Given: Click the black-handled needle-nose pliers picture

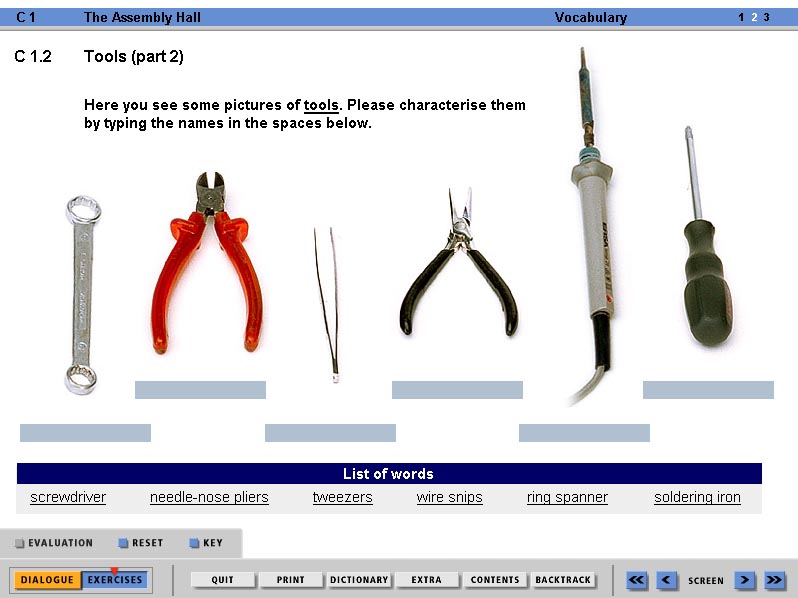Looking at the screenshot, I should (459, 263).
